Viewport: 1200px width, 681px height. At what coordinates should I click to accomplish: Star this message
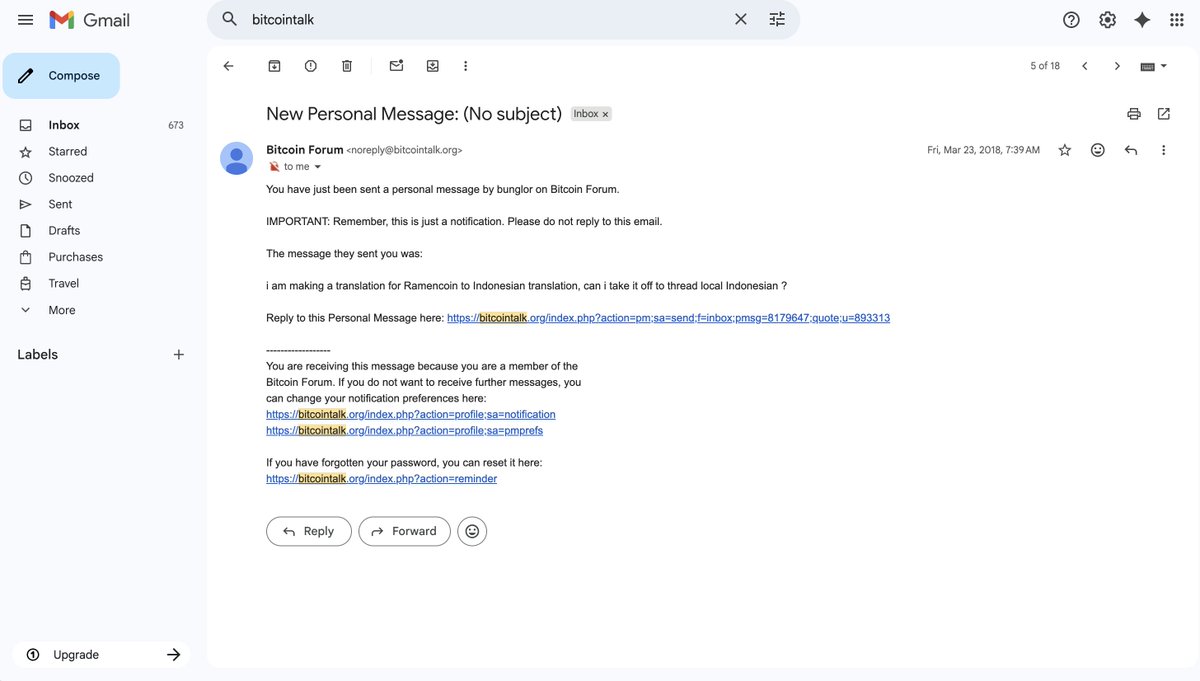1065,150
